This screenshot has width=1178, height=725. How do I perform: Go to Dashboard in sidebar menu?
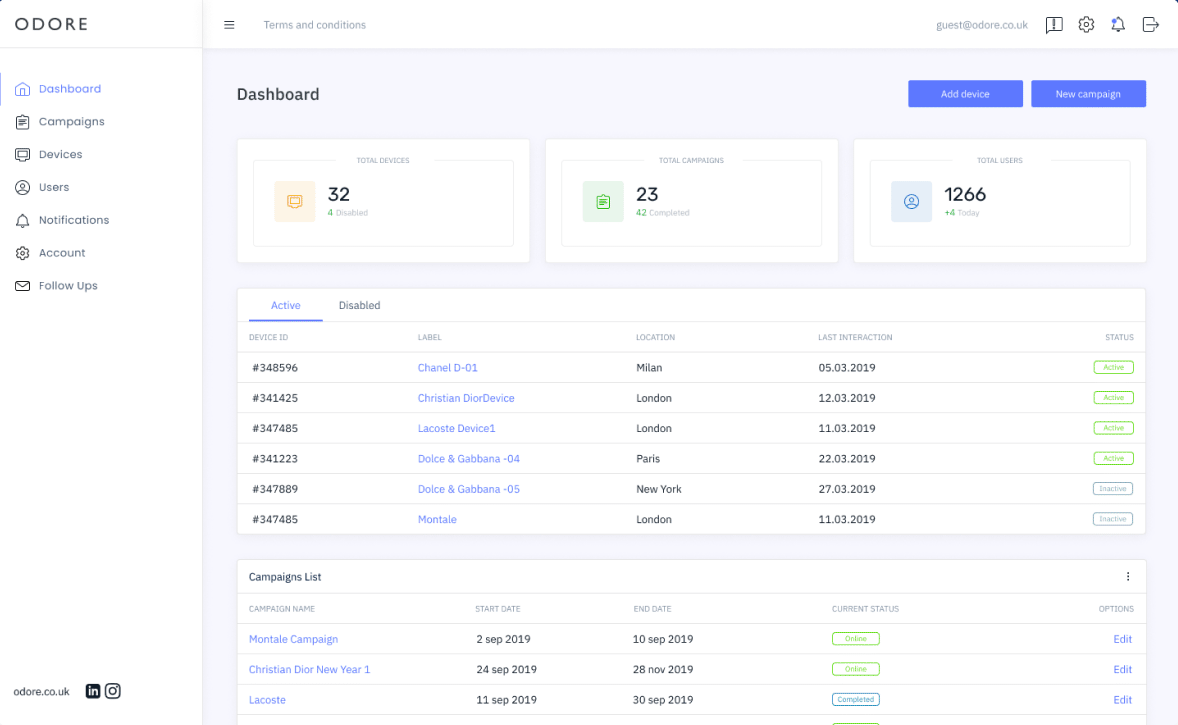point(70,89)
